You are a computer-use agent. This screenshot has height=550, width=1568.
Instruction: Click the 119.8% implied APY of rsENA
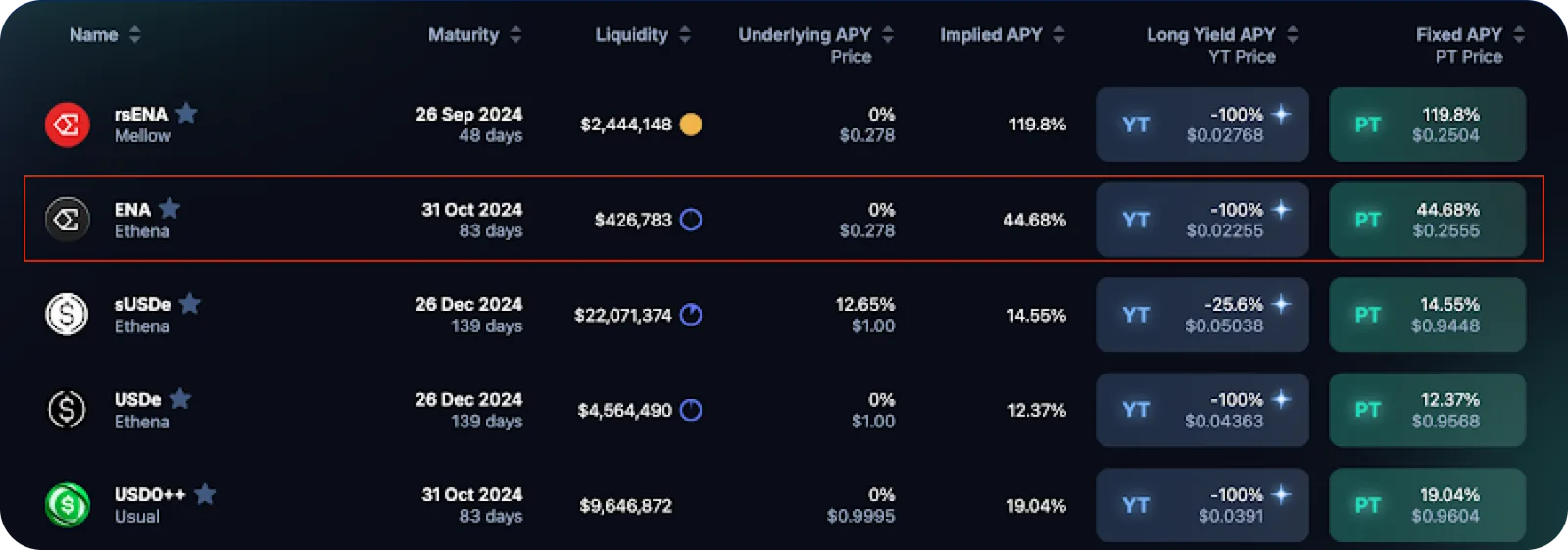pyautogui.click(x=1038, y=125)
